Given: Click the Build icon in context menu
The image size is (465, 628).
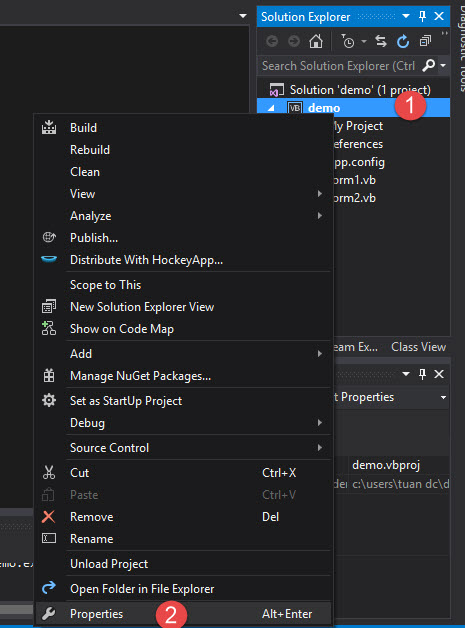Looking at the screenshot, I should (x=49, y=127).
